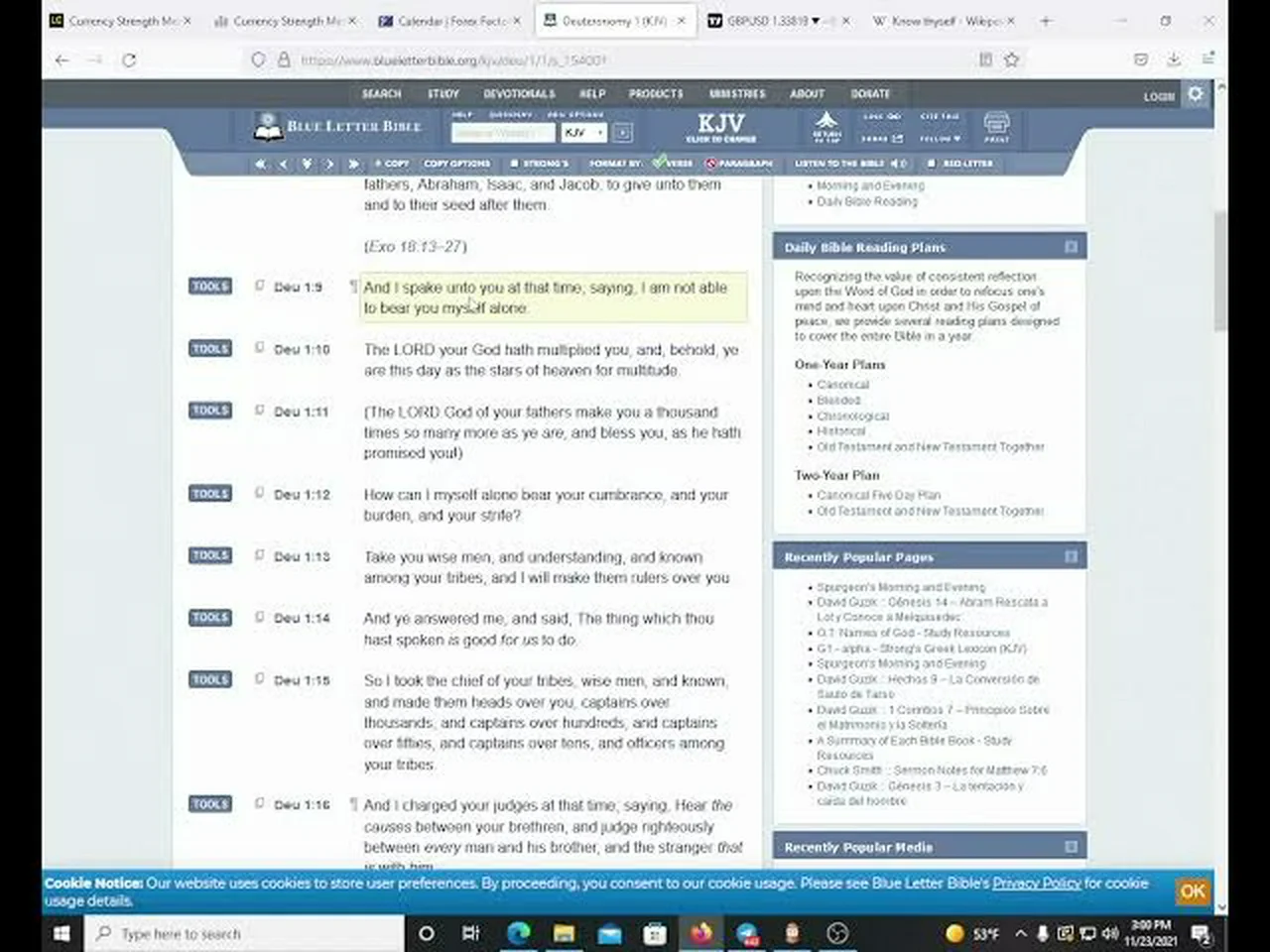Open Copy Options in the toolbar
Viewport: 1270px width, 952px height.
(457, 164)
